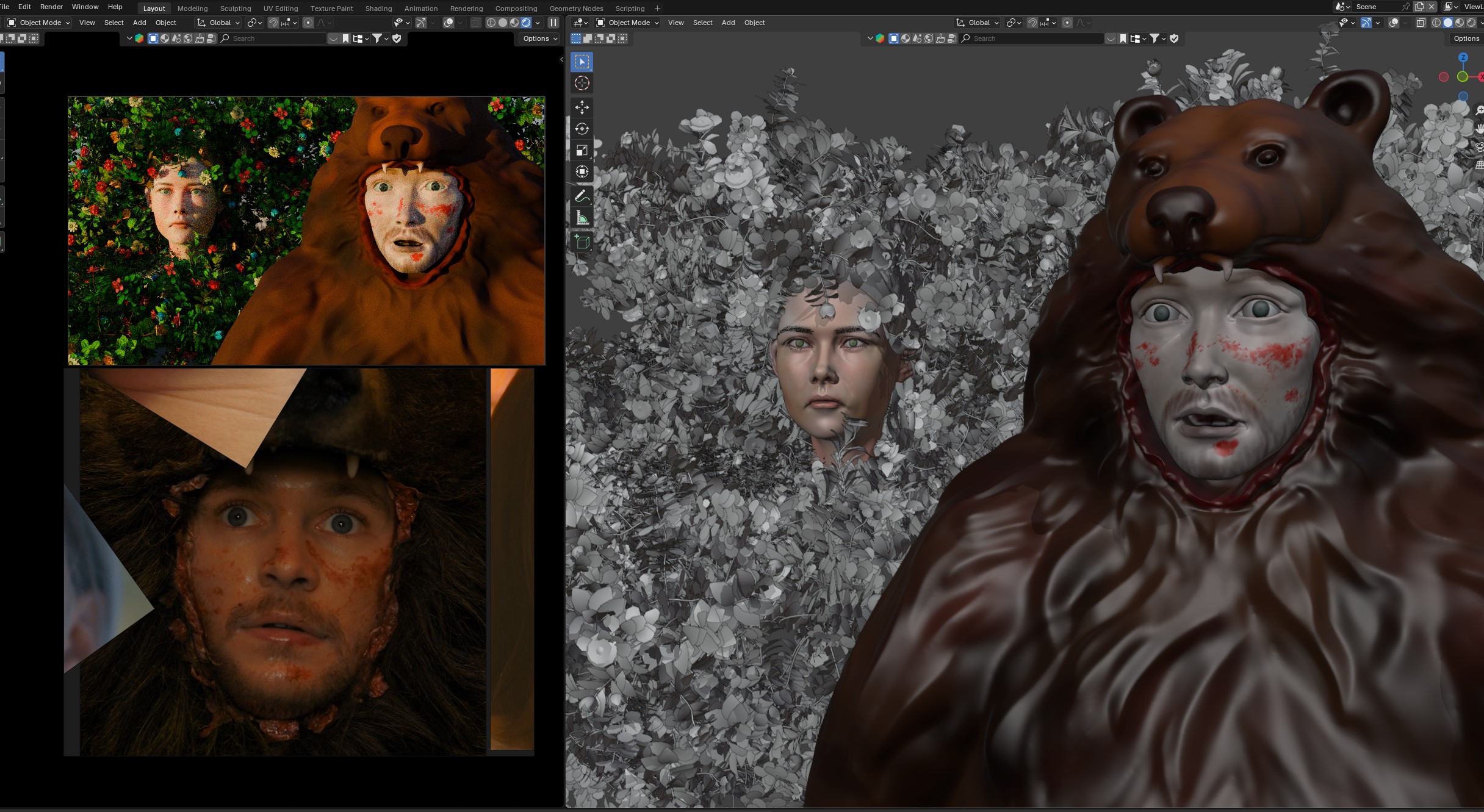Select the Scale tool
Viewport: 1484px width, 812px height.
[x=582, y=150]
